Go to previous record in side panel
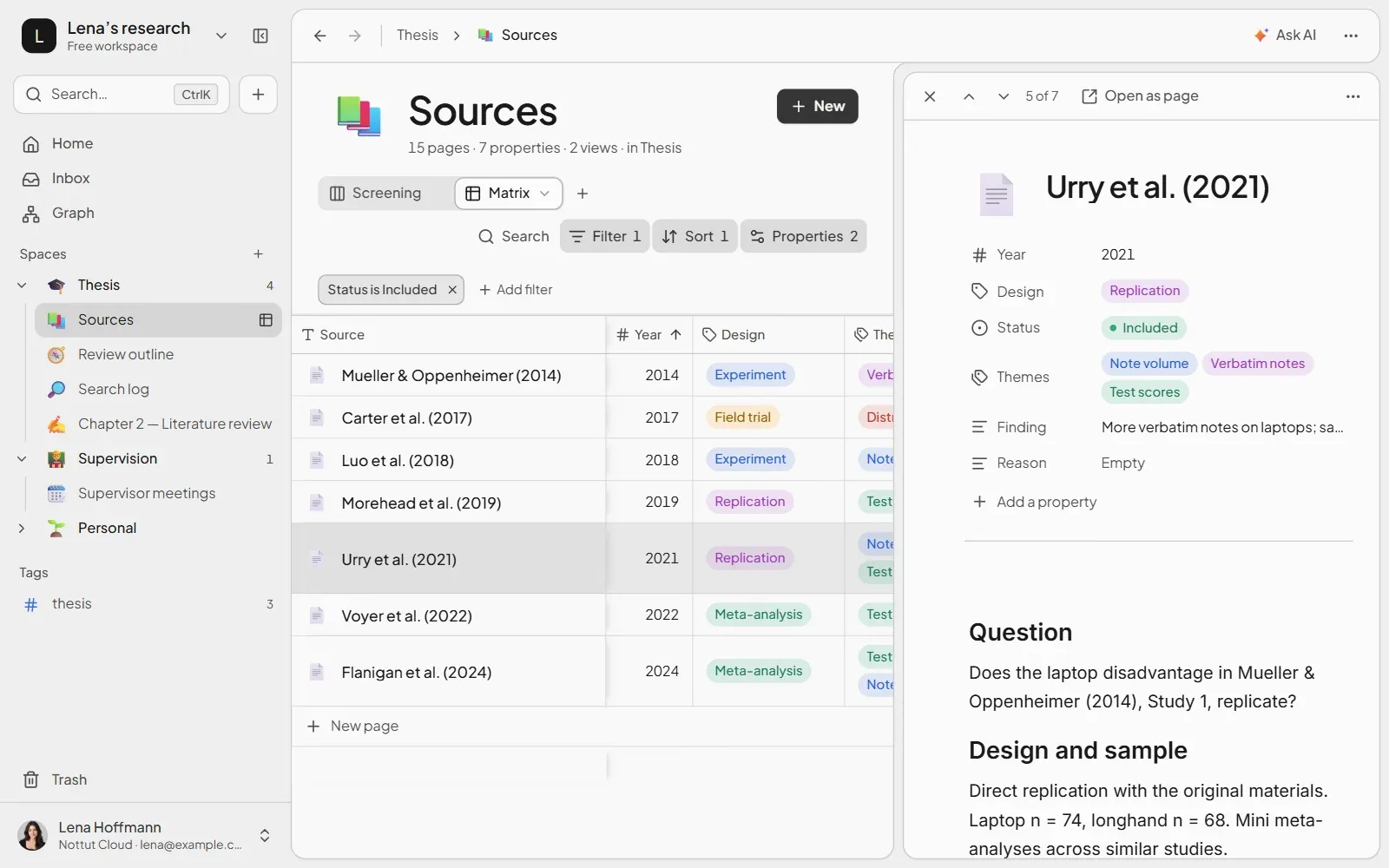1389x868 pixels. point(969,96)
